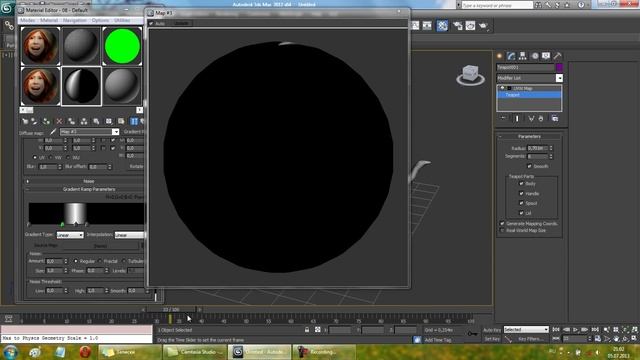The image size is (640, 360).
Task: Select the WU mapping radio button
Action: point(68,157)
